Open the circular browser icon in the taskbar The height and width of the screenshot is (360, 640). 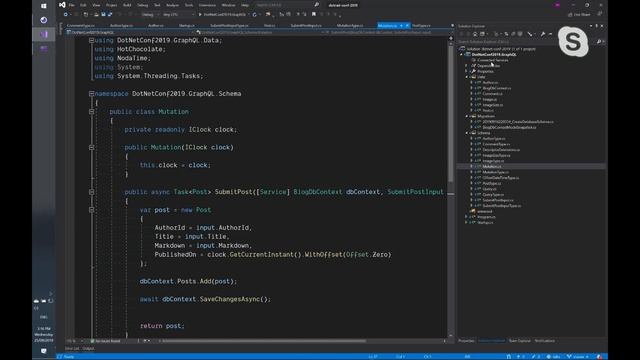(x=44, y=20)
